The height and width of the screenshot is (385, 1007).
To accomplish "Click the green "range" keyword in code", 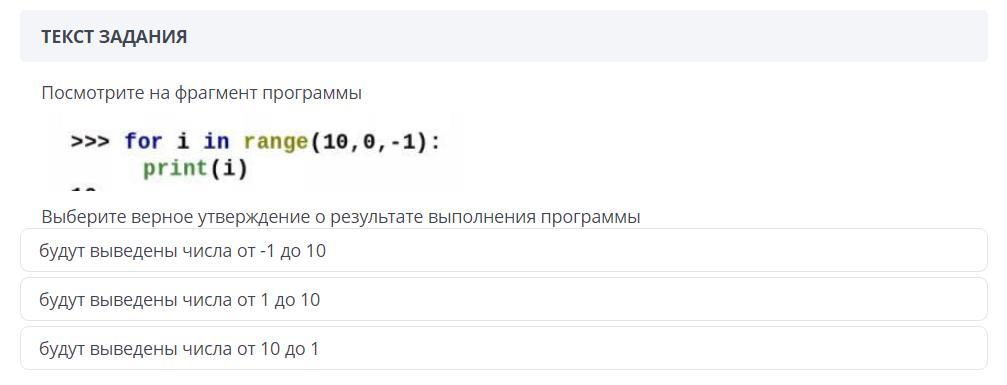I will tap(276, 141).
